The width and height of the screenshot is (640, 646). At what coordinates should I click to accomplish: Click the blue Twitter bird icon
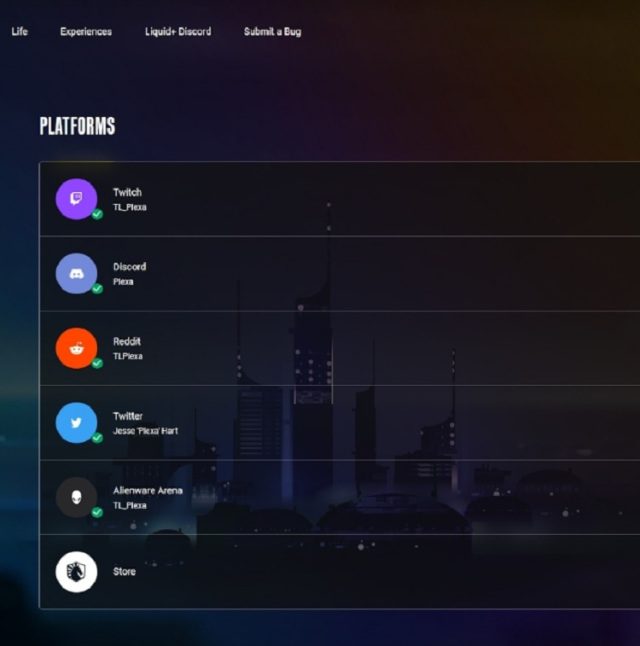click(x=76, y=423)
